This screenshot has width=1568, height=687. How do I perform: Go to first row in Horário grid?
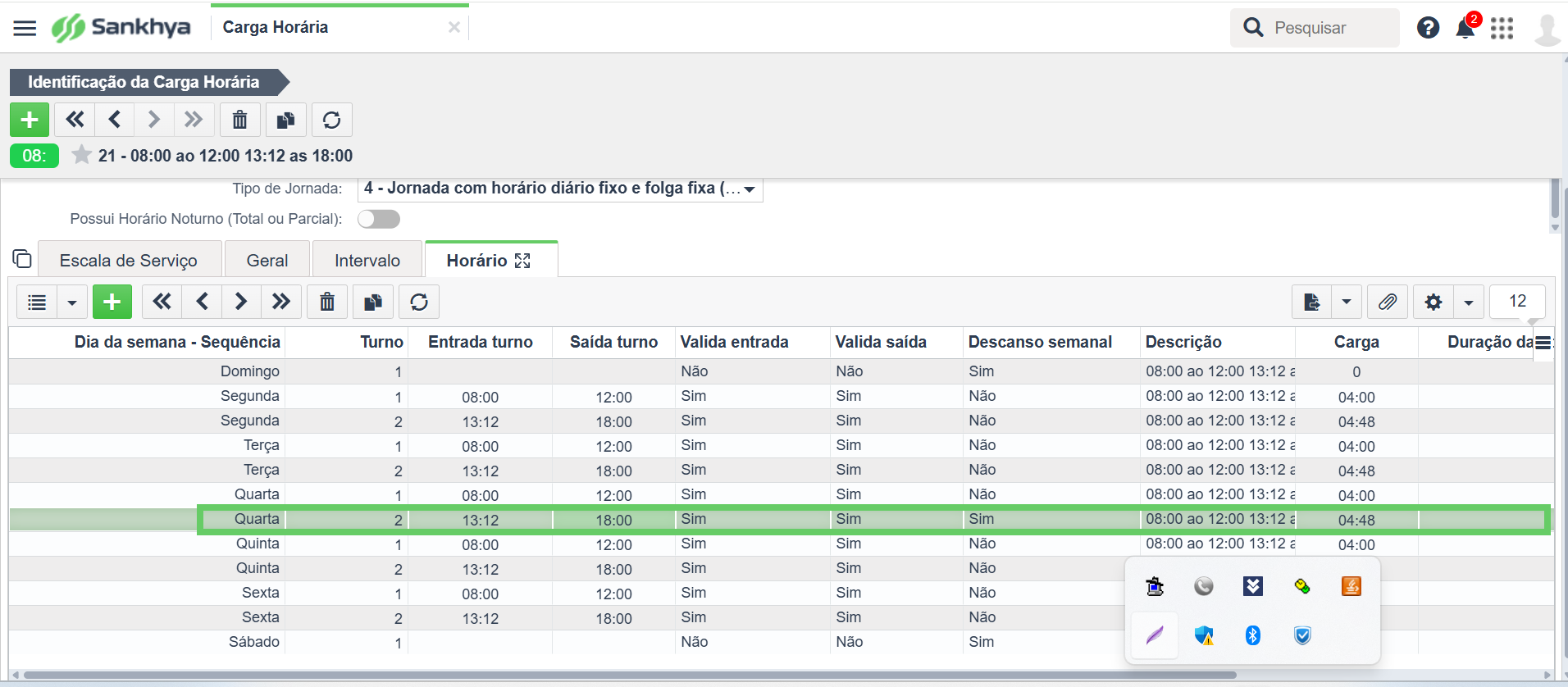[162, 302]
